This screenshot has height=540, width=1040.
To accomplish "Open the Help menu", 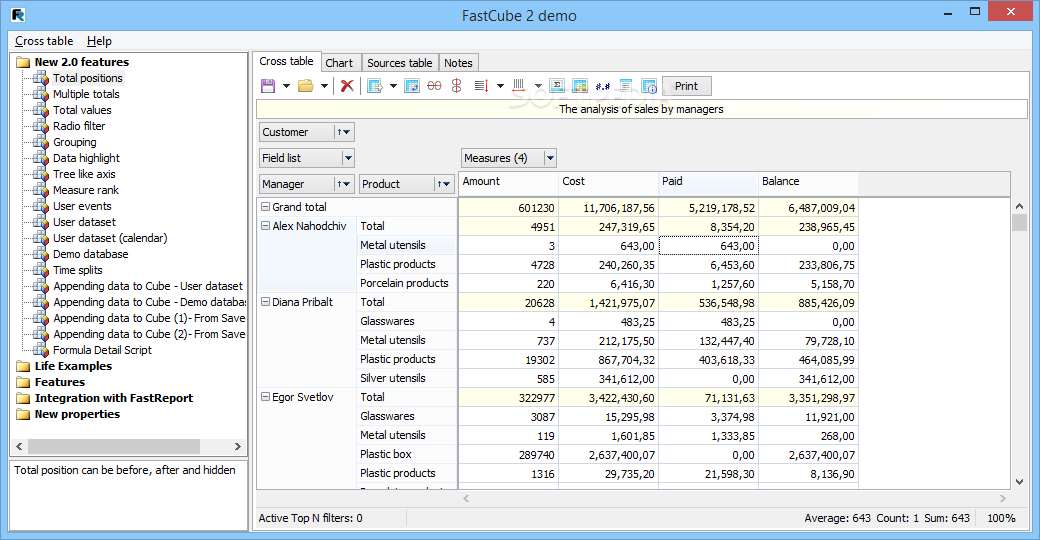I will (99, 41).
